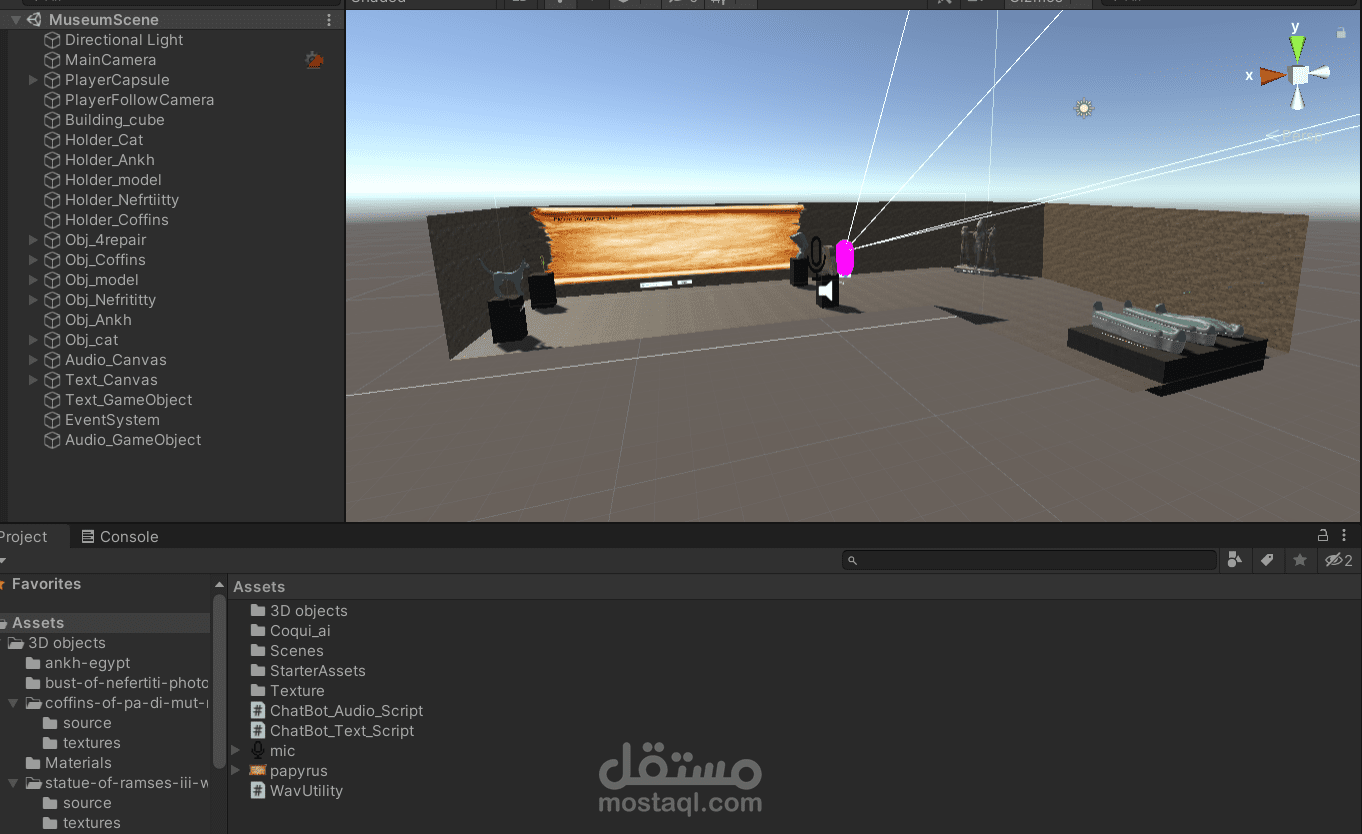The image size is (1362, 834).
Task: Expand the mic asset sub-items
Action: point(236,750)
